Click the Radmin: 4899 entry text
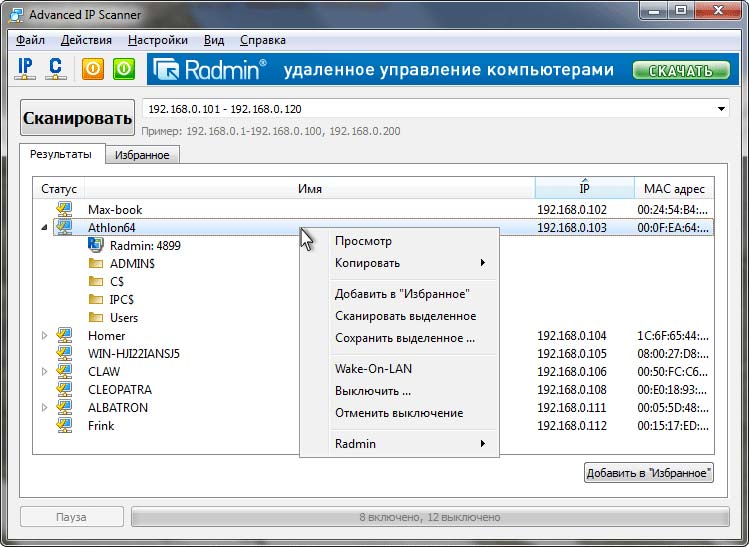749x547 pixels. coord(145,246)
